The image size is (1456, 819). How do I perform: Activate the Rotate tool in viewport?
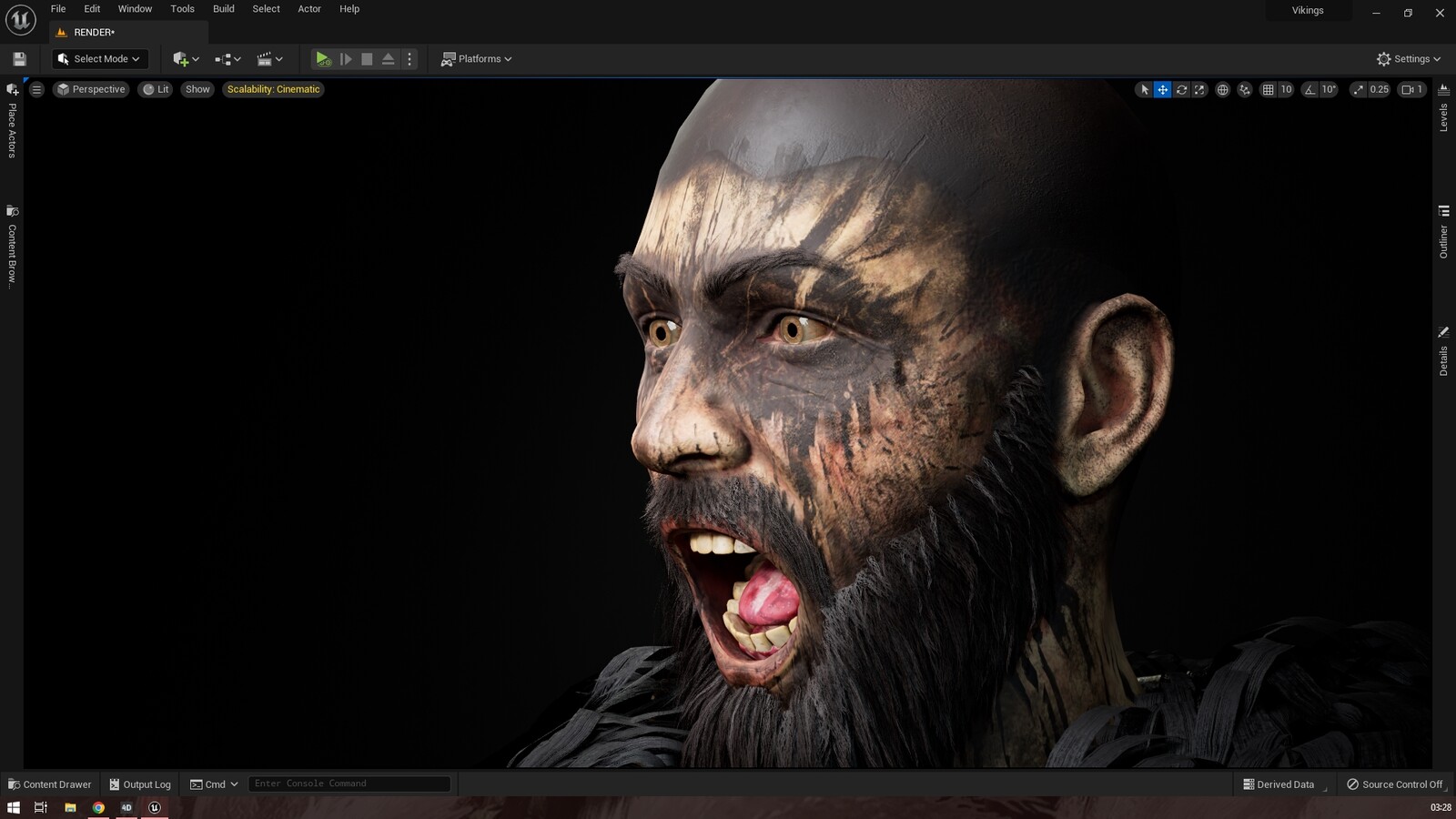pos(1181,89)
